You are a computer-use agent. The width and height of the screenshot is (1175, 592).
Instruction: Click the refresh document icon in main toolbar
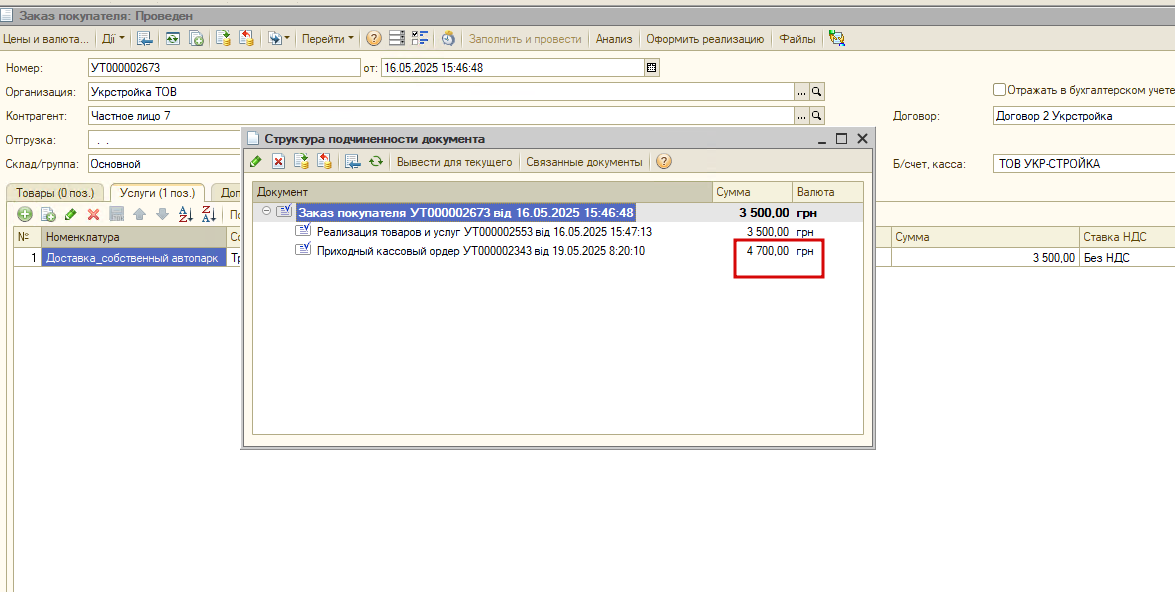(x=172, y=38)
